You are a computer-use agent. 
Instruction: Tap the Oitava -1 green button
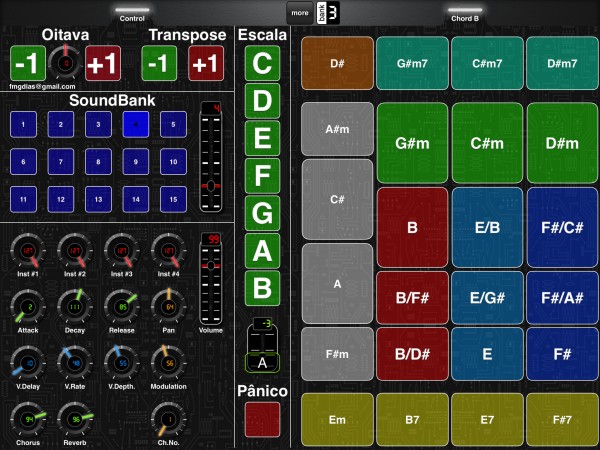click(x=28, y=63)
